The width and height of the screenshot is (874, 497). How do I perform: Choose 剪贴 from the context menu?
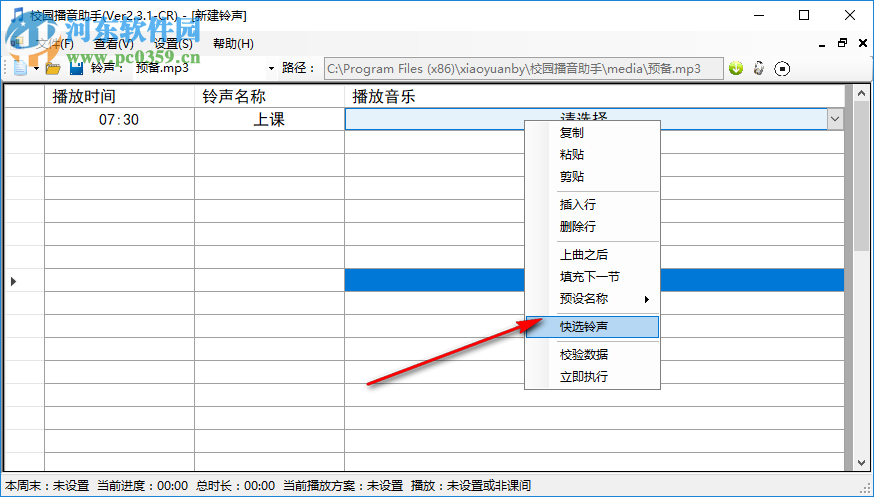(x=593, y=177)
